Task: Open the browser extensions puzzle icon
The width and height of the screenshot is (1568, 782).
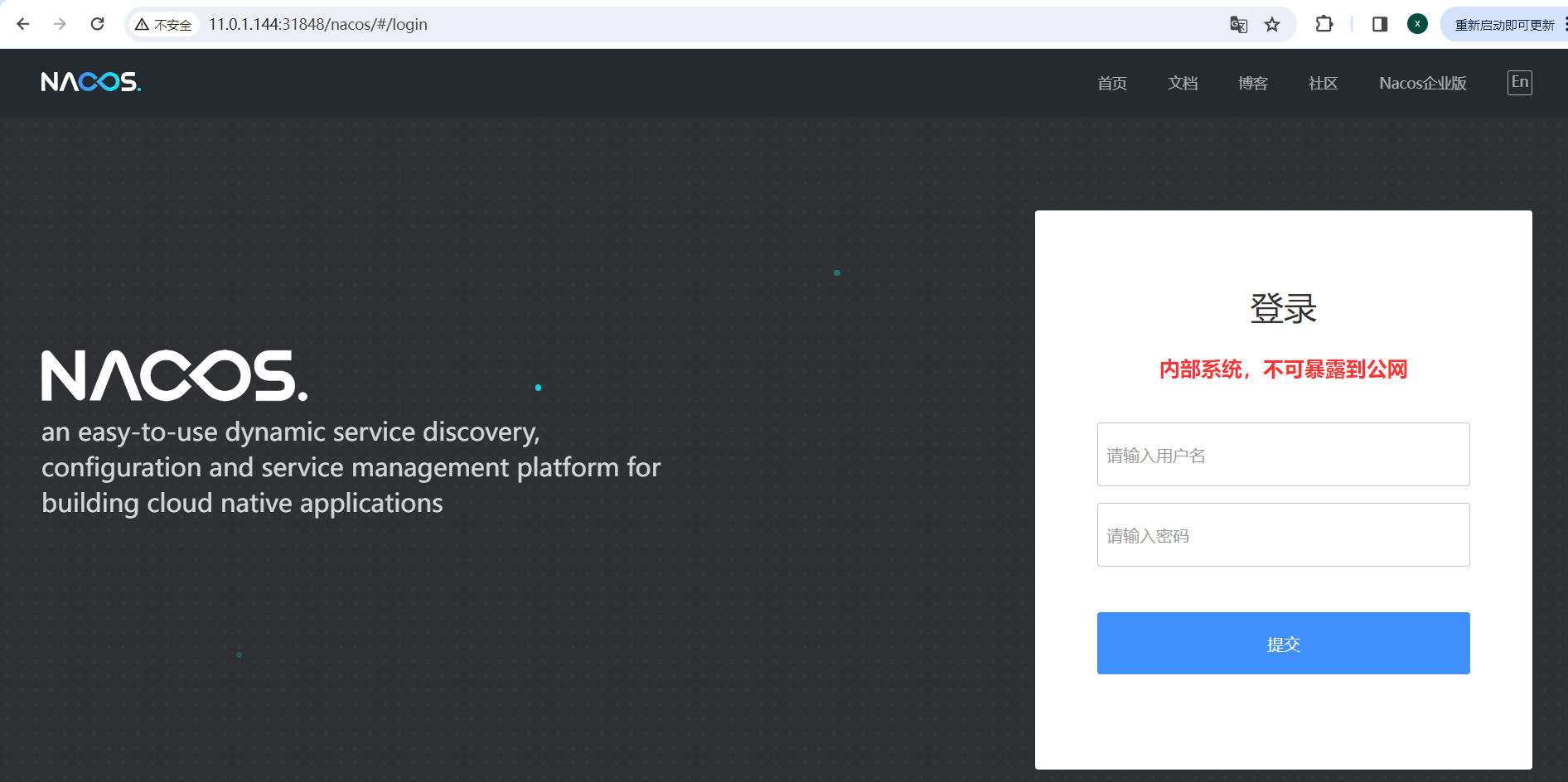Action: [x=1324, y=24]
